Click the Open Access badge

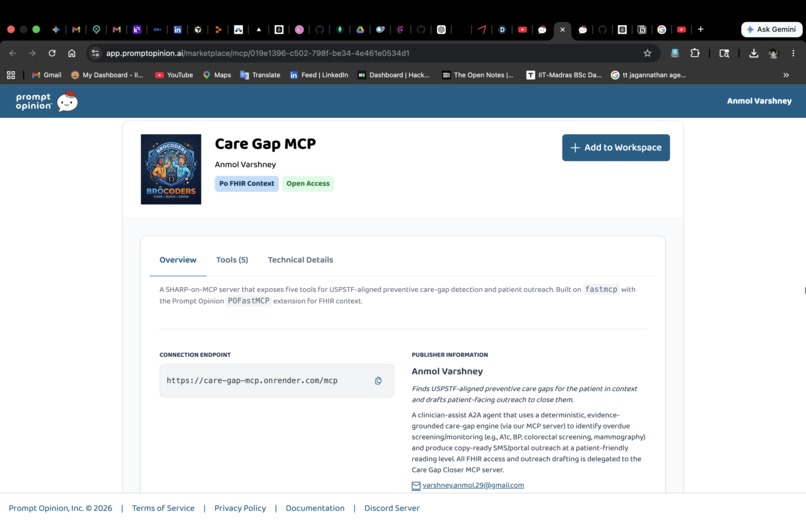[308, 184]
